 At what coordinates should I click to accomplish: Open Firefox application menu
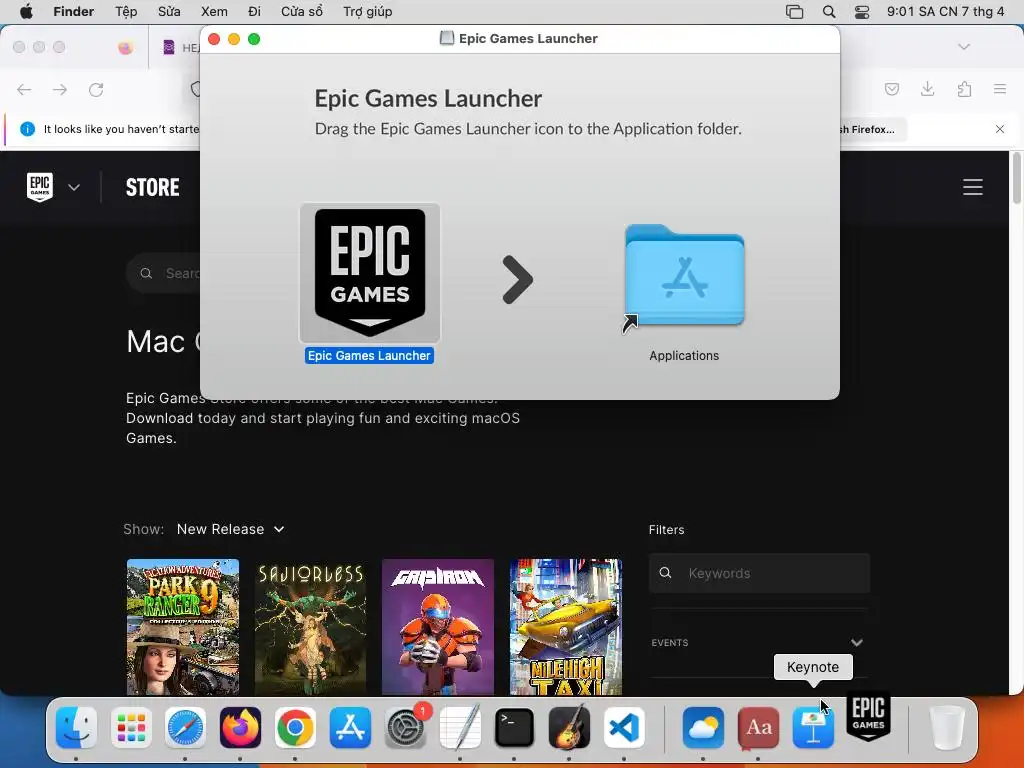[x=1000, y=89]
